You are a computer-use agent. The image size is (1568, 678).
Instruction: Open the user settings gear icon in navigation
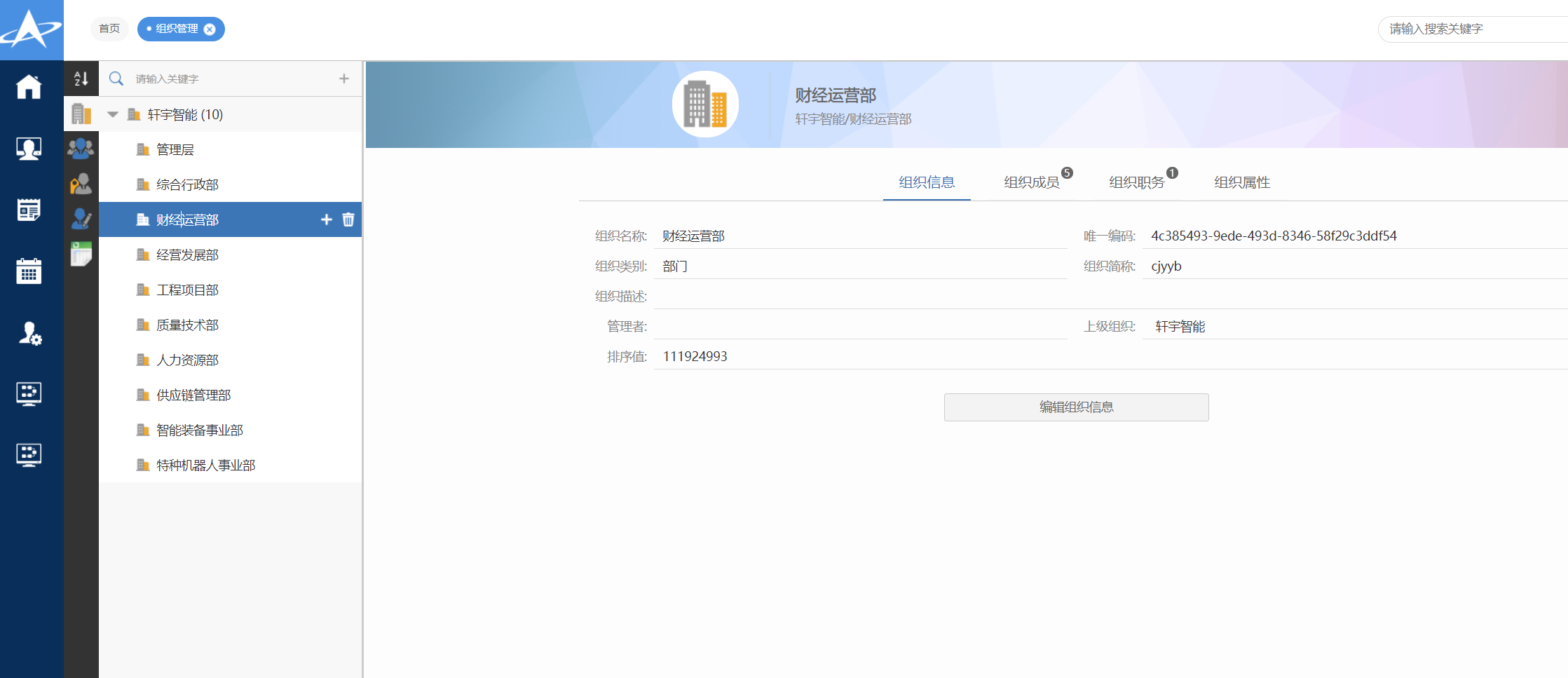pyautogui.click(x=29, y=333)
